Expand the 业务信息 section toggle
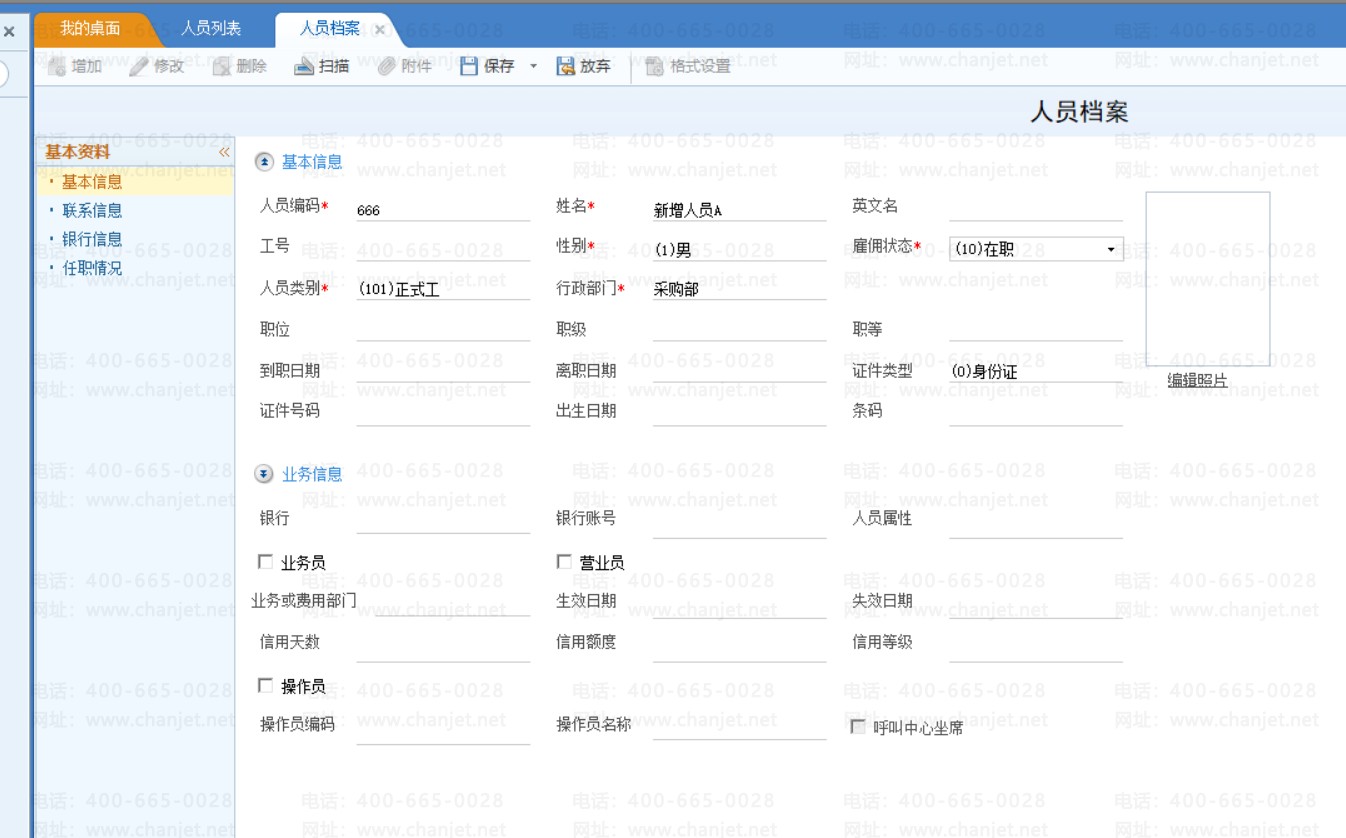This screenshot has width=1346, height=838. pos(264,474)
